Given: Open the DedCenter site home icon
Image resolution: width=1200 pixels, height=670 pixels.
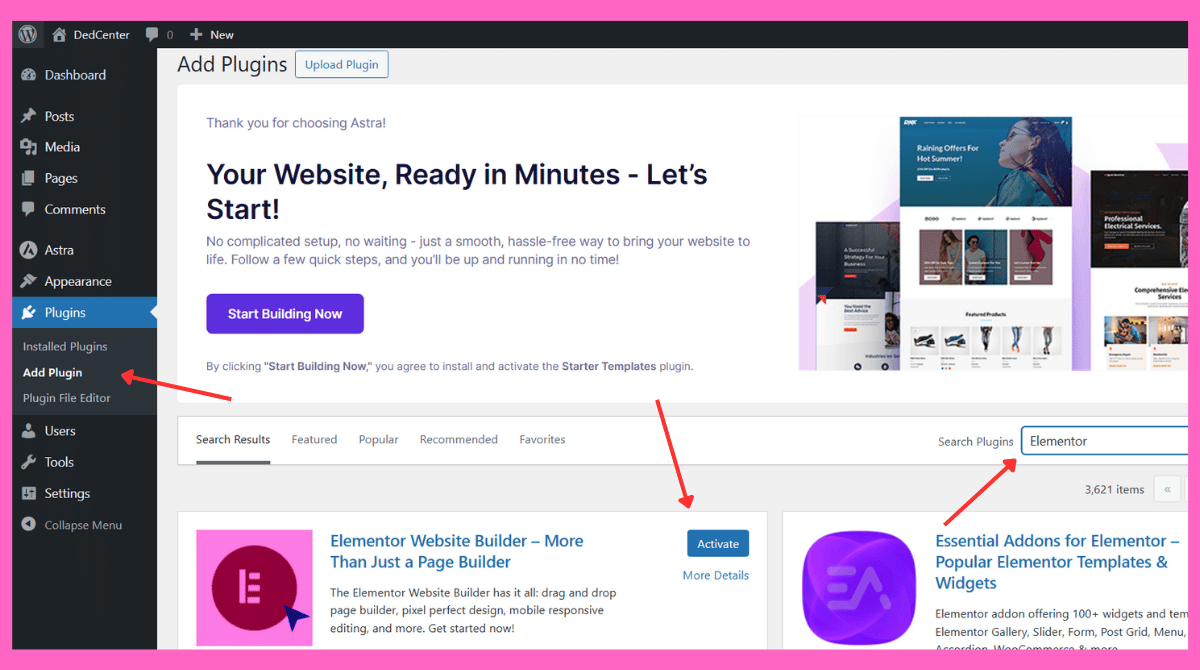Looking at the screenshot, I should [x=60, y=34].
